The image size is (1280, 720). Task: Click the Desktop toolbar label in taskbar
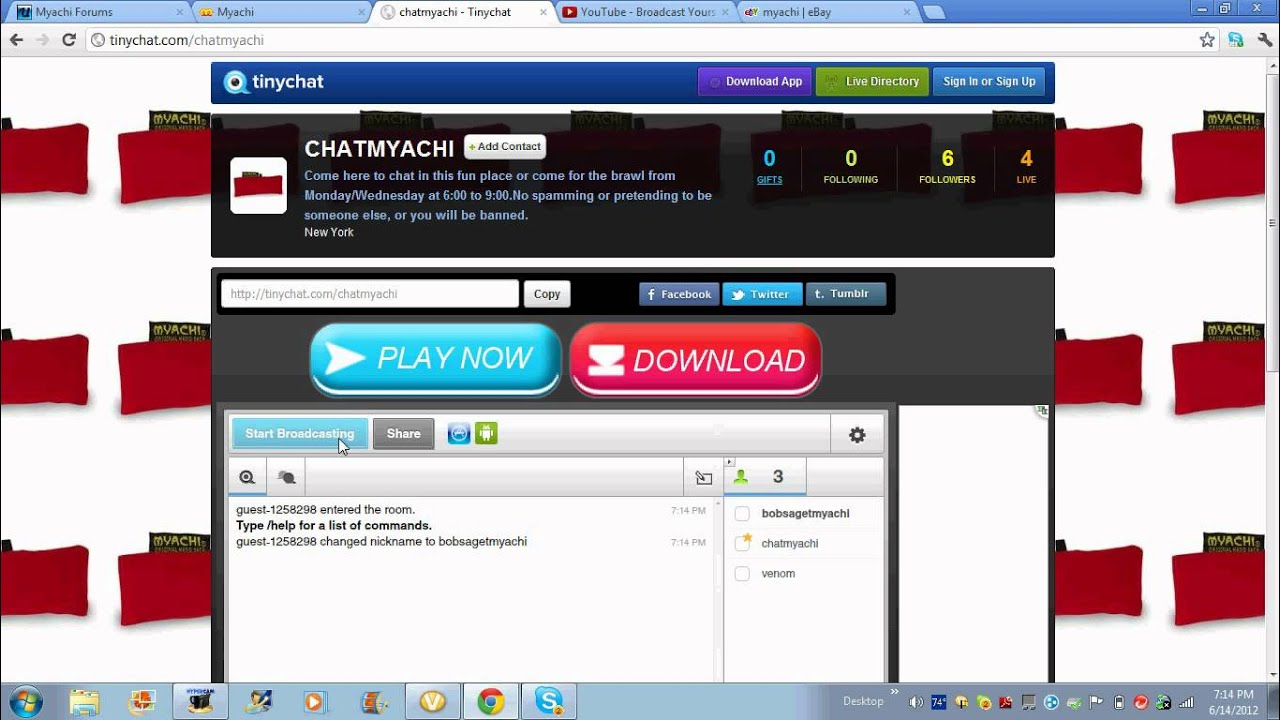863,702
